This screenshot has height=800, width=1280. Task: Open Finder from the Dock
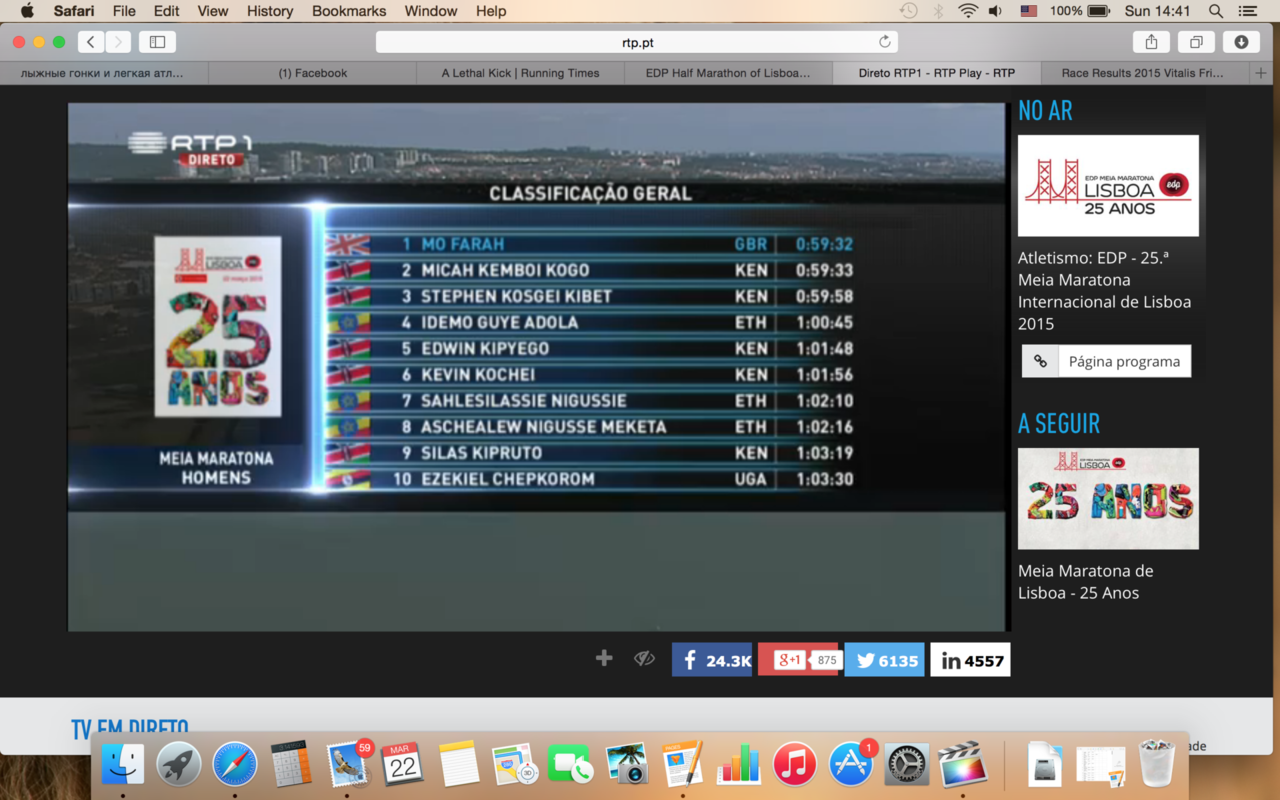tap(123, 765)
